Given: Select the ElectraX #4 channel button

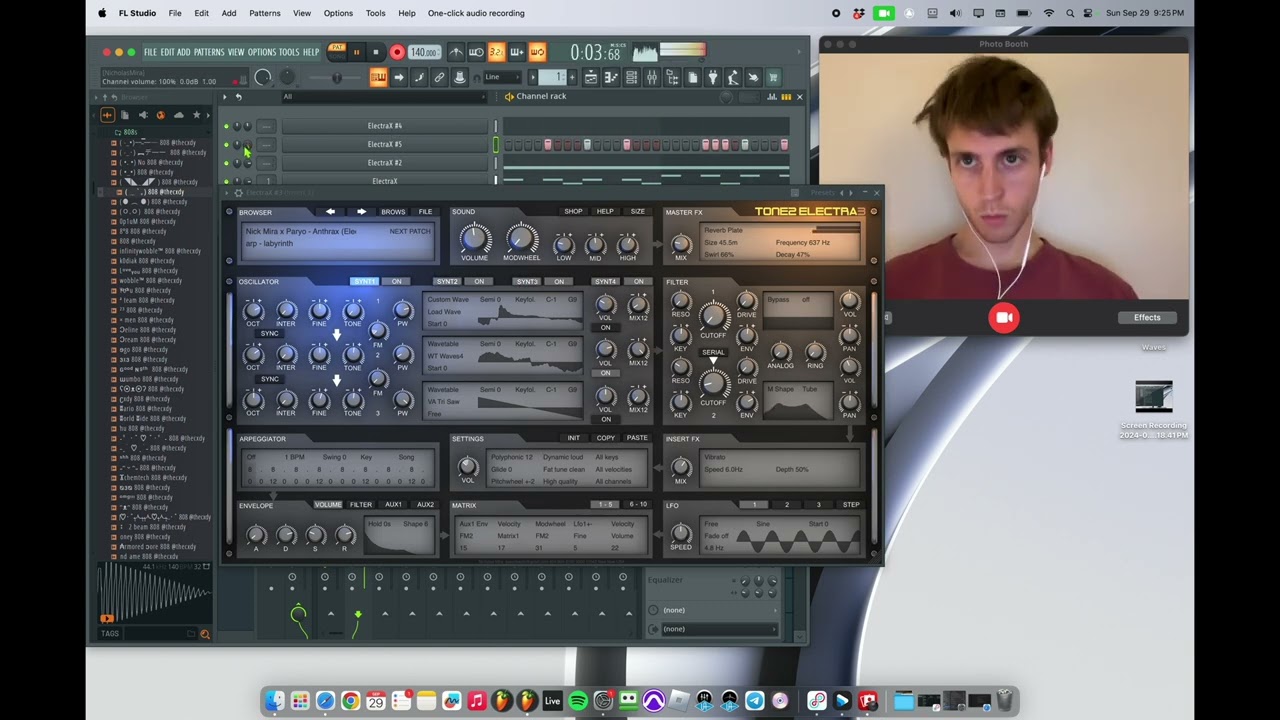Looking at the screenshot, I should coord(385,126).
